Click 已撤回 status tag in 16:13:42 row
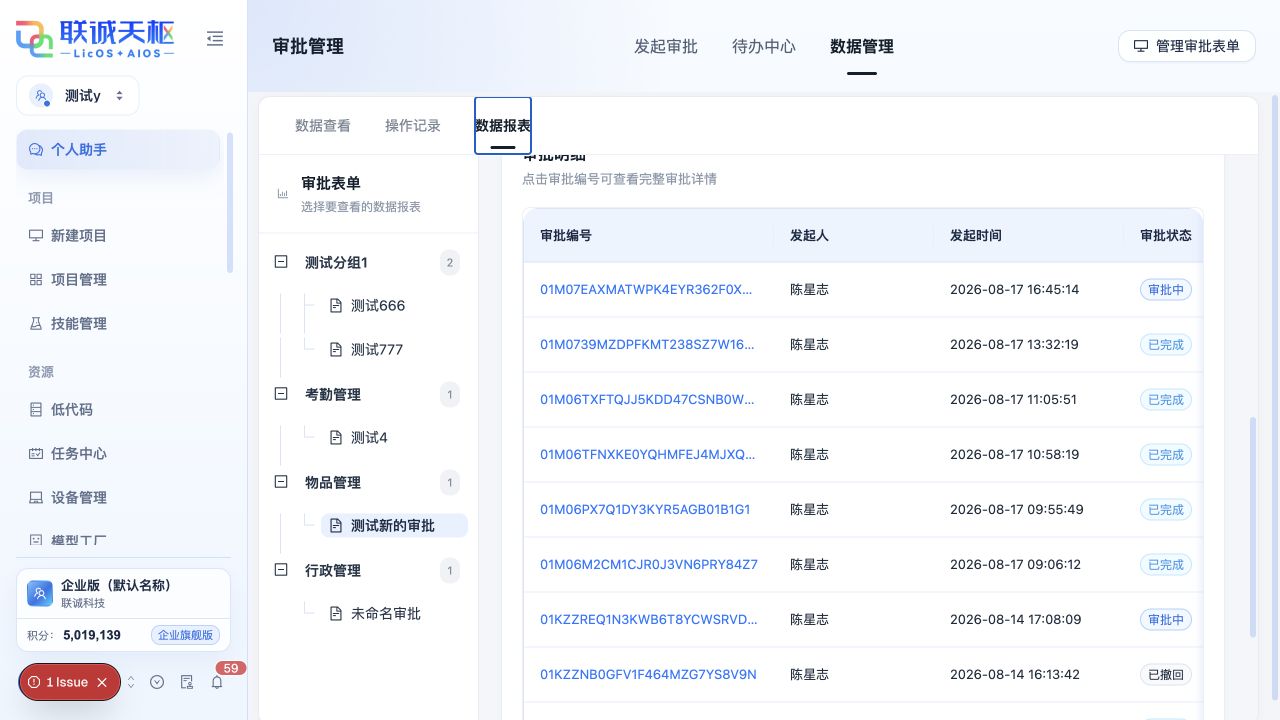The image size is (1280, 720). coord(1166,675)
